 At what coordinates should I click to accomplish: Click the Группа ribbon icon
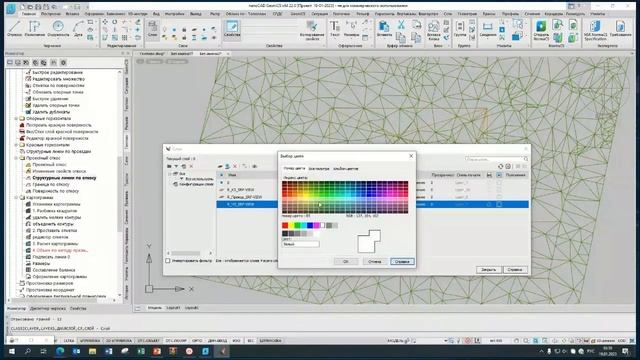(x=460, y=29)
